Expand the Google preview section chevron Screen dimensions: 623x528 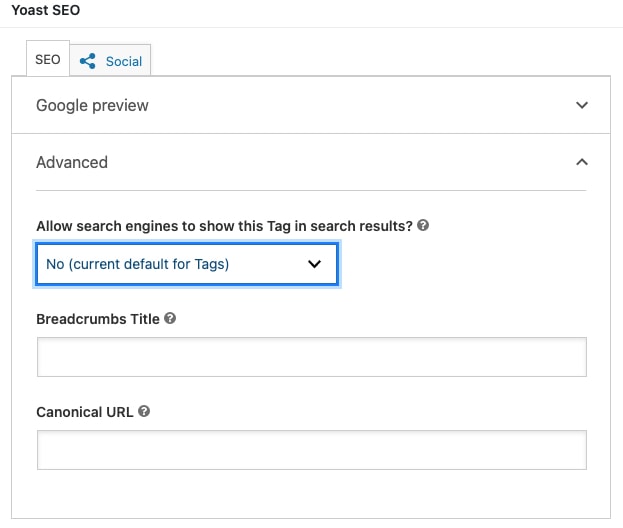pyautogui.click(x=582, y=105)
